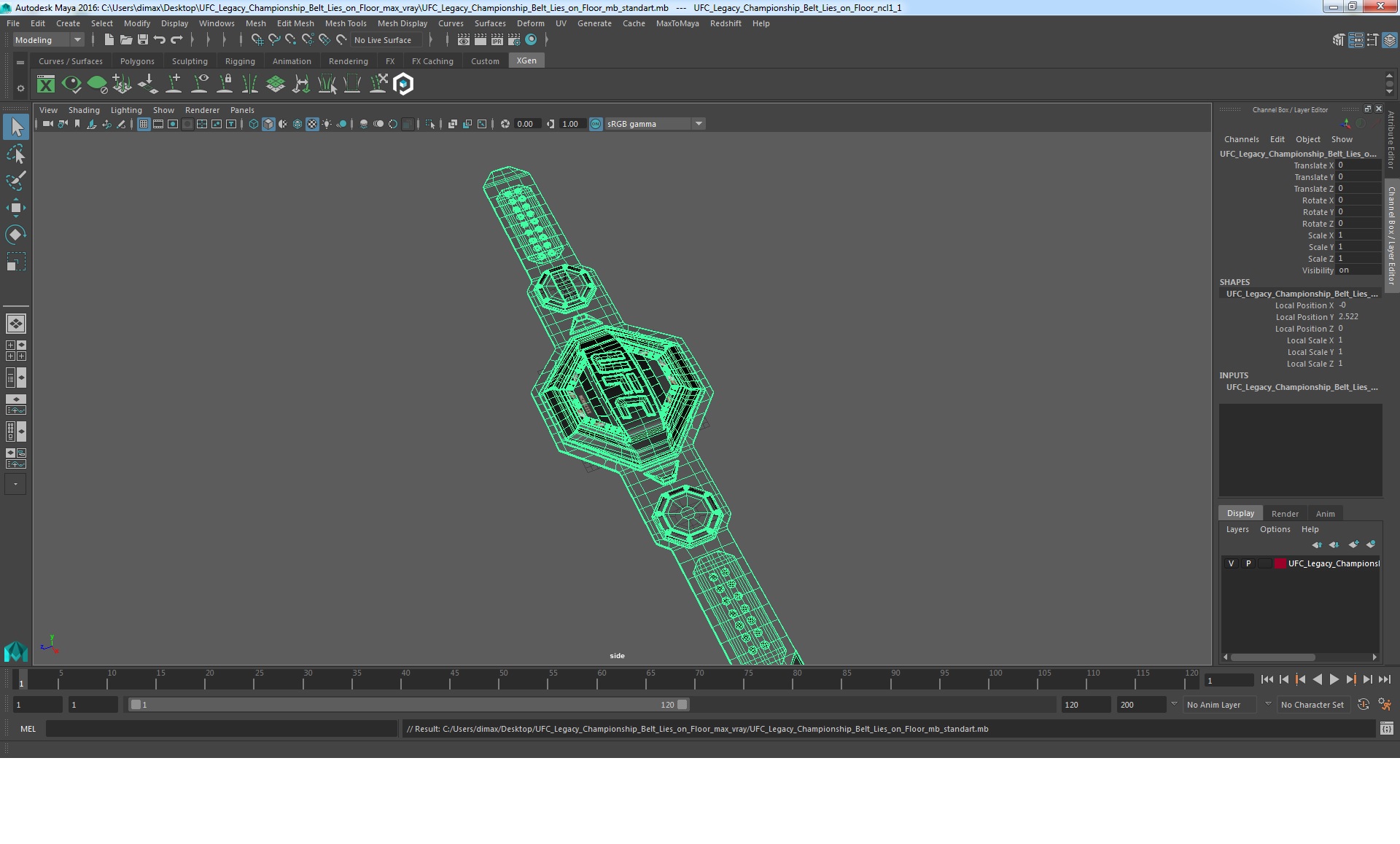Open the sRGB gamma dropdown
The width and height of the screenshot is (1400, 844).
click(x=654, y=124)
